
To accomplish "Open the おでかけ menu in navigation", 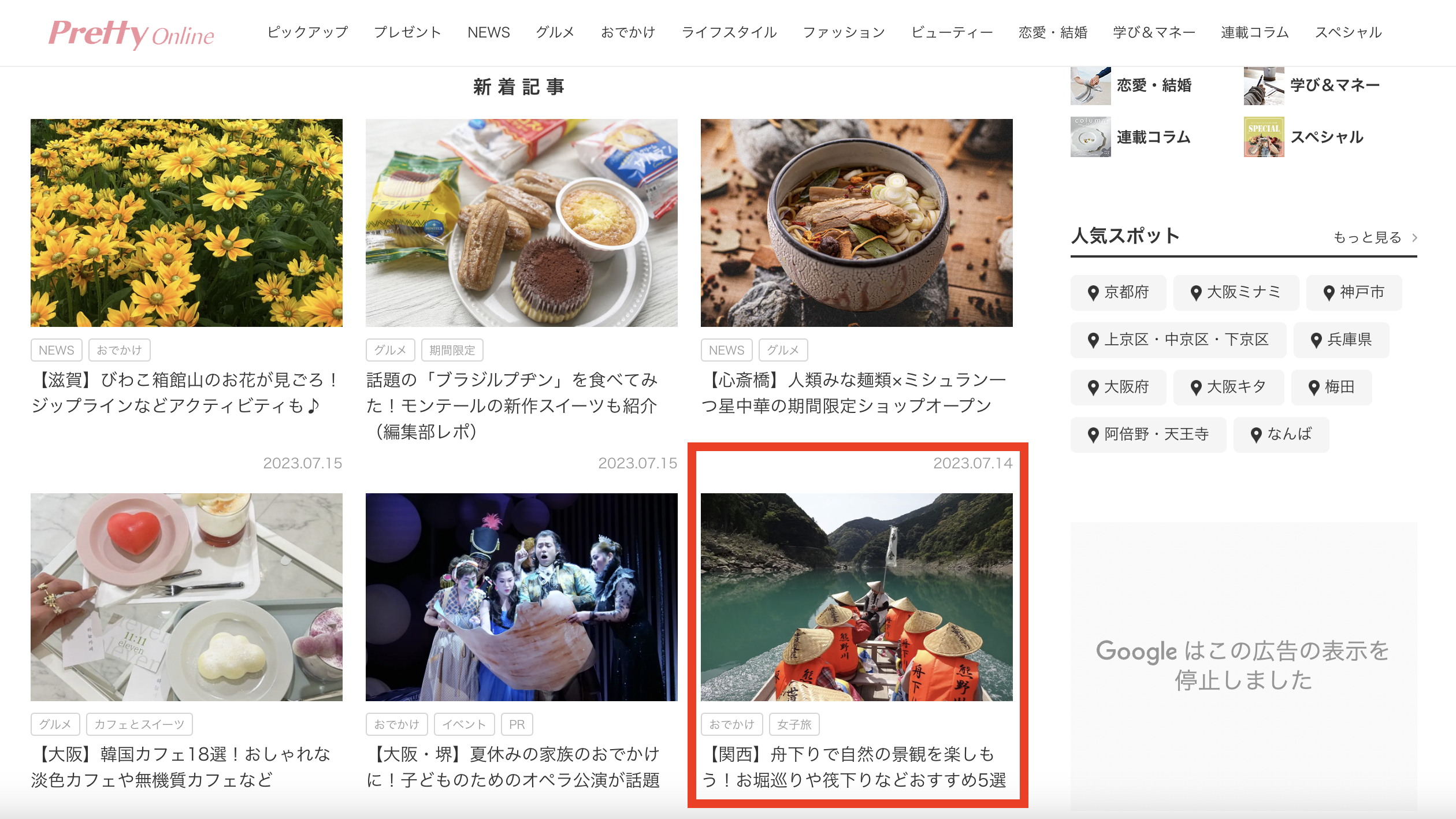I will pyautogui.click(x=628, y=32).
